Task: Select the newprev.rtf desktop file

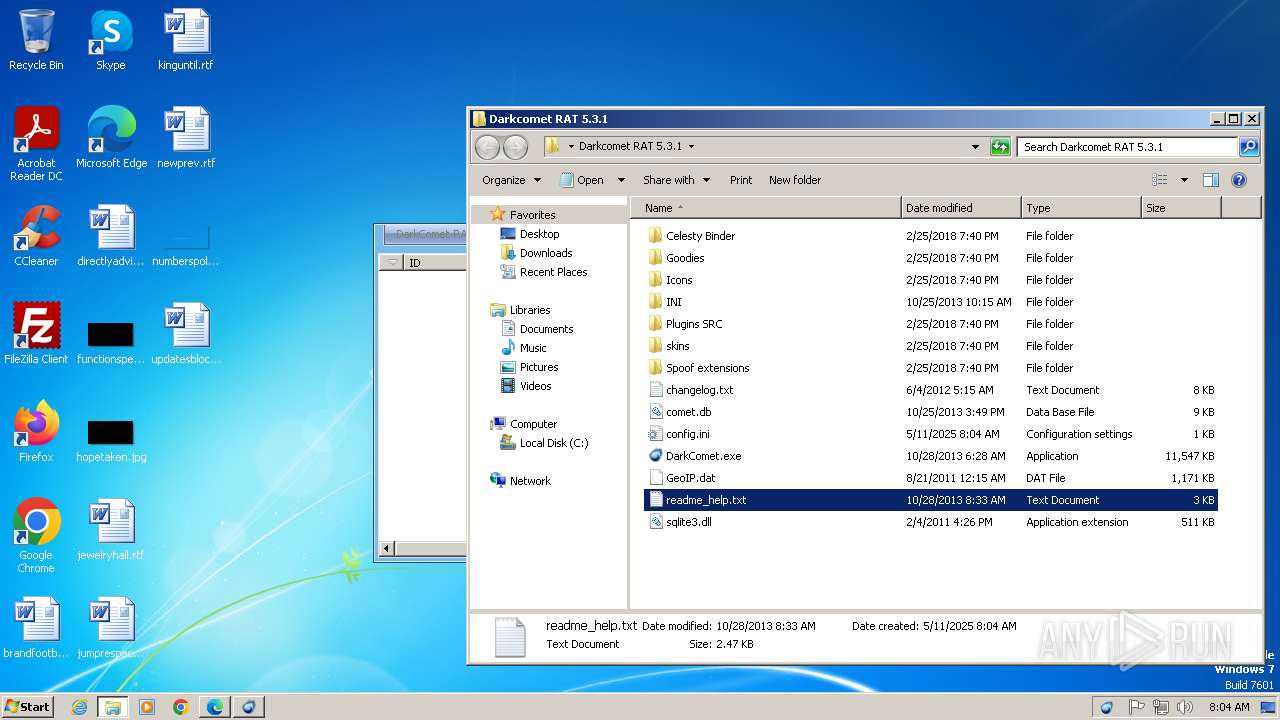Action: tap(186, 138)
